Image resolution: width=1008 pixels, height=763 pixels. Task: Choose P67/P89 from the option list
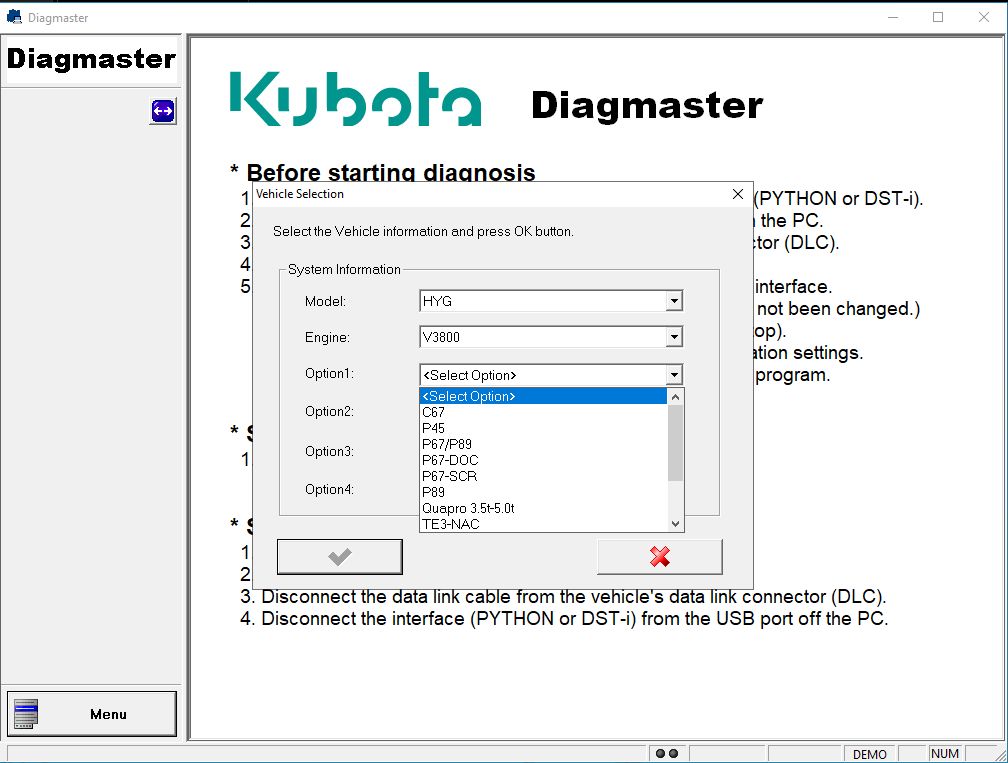[x=544, y=444]
